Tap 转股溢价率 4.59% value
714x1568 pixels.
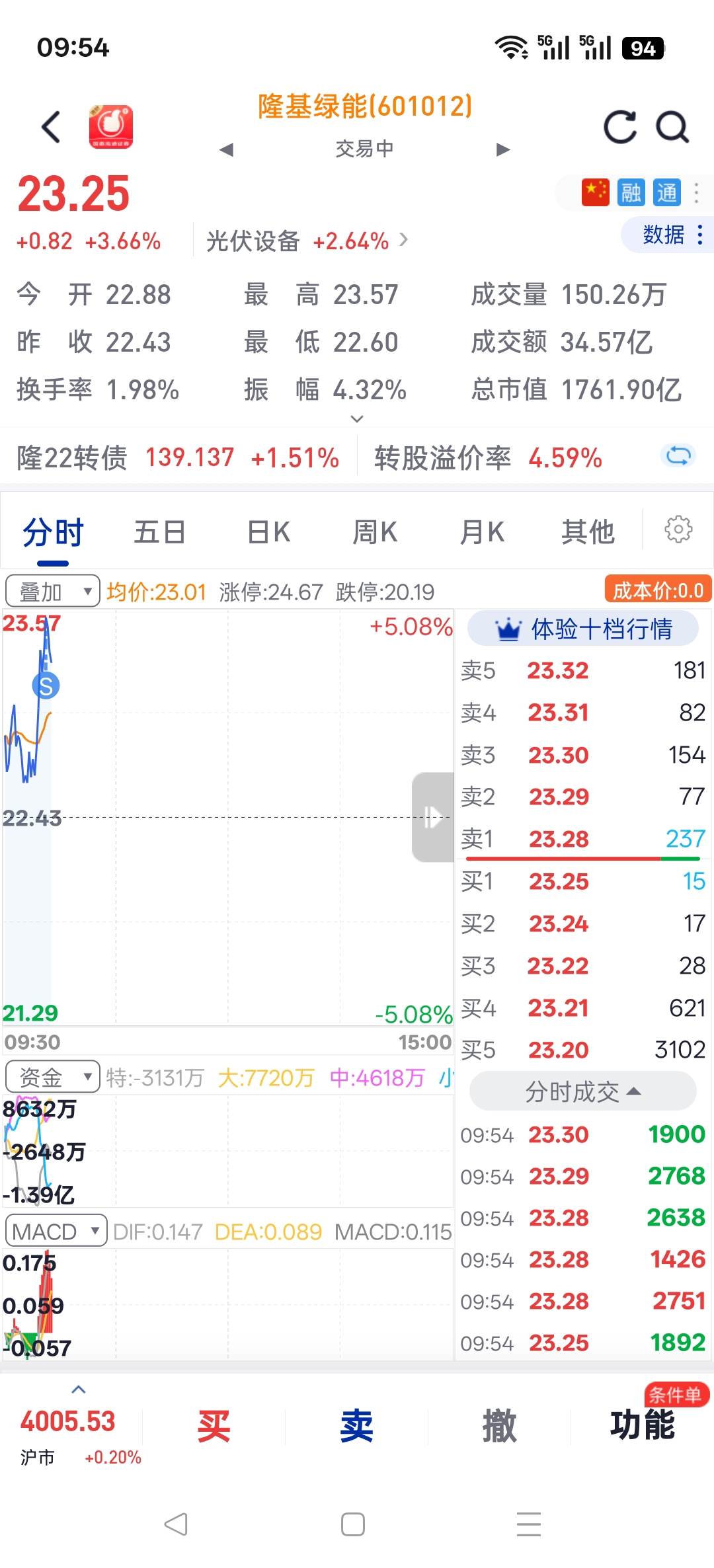565,457
